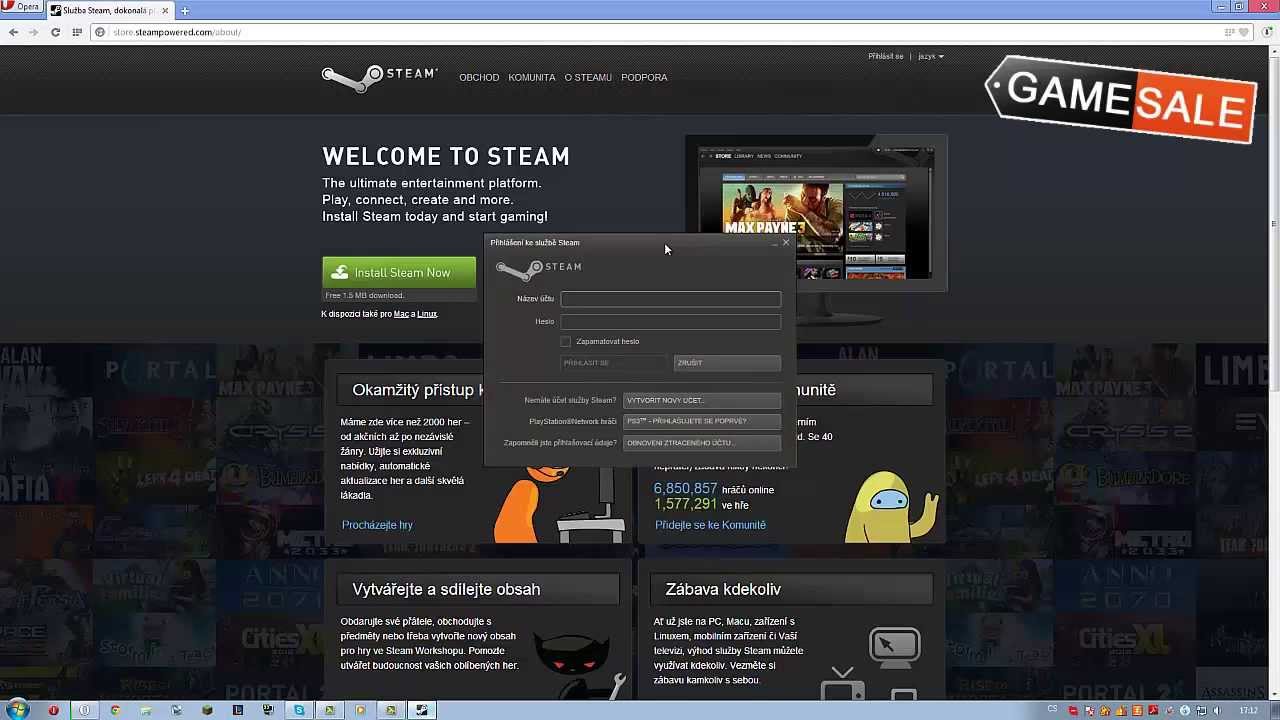
Task: Click VYTVOŘIT NOVÝ ÚČET button
Action: click(x=702, y=400)
